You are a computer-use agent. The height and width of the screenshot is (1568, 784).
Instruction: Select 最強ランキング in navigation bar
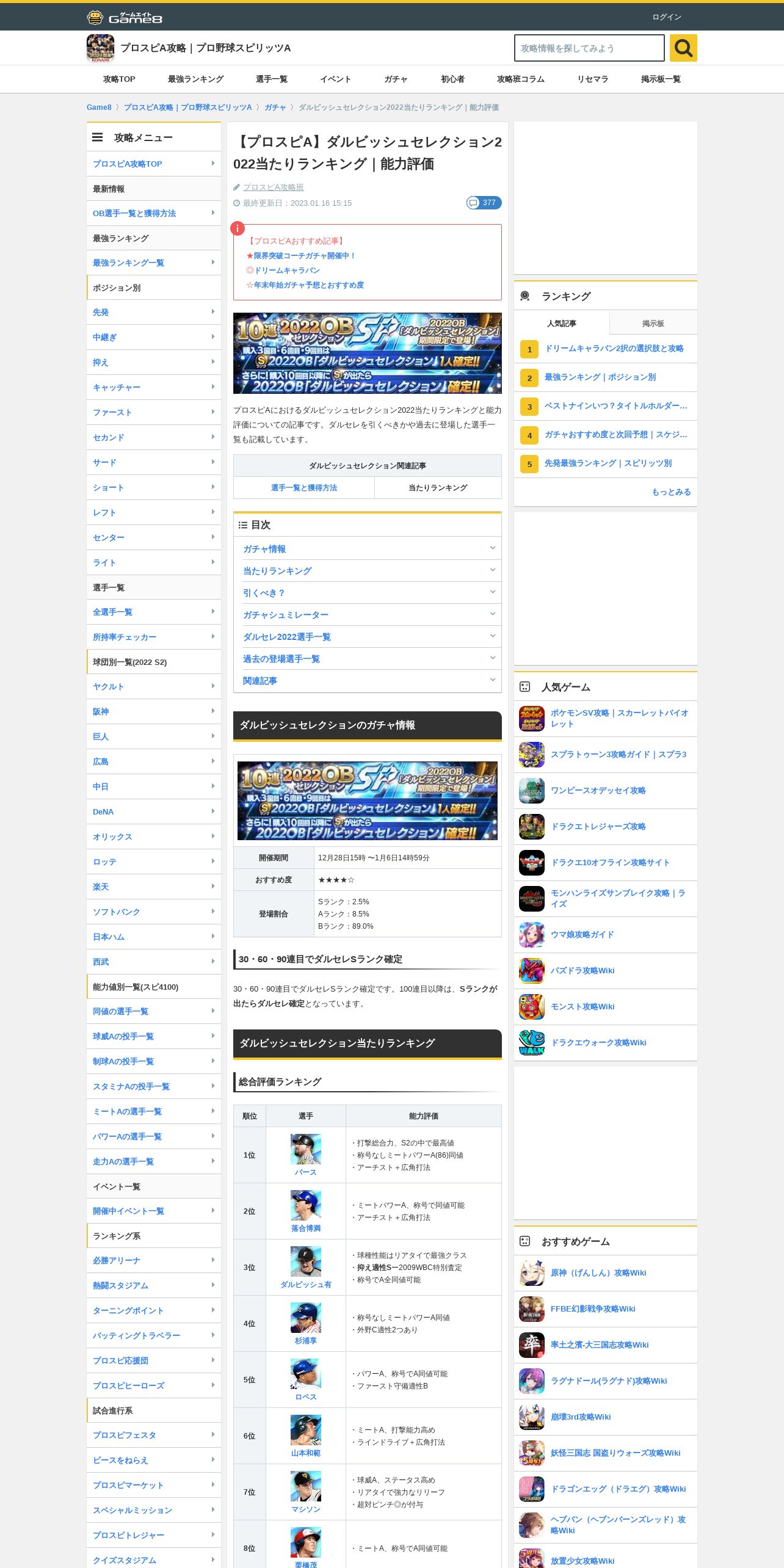[195, 79]
